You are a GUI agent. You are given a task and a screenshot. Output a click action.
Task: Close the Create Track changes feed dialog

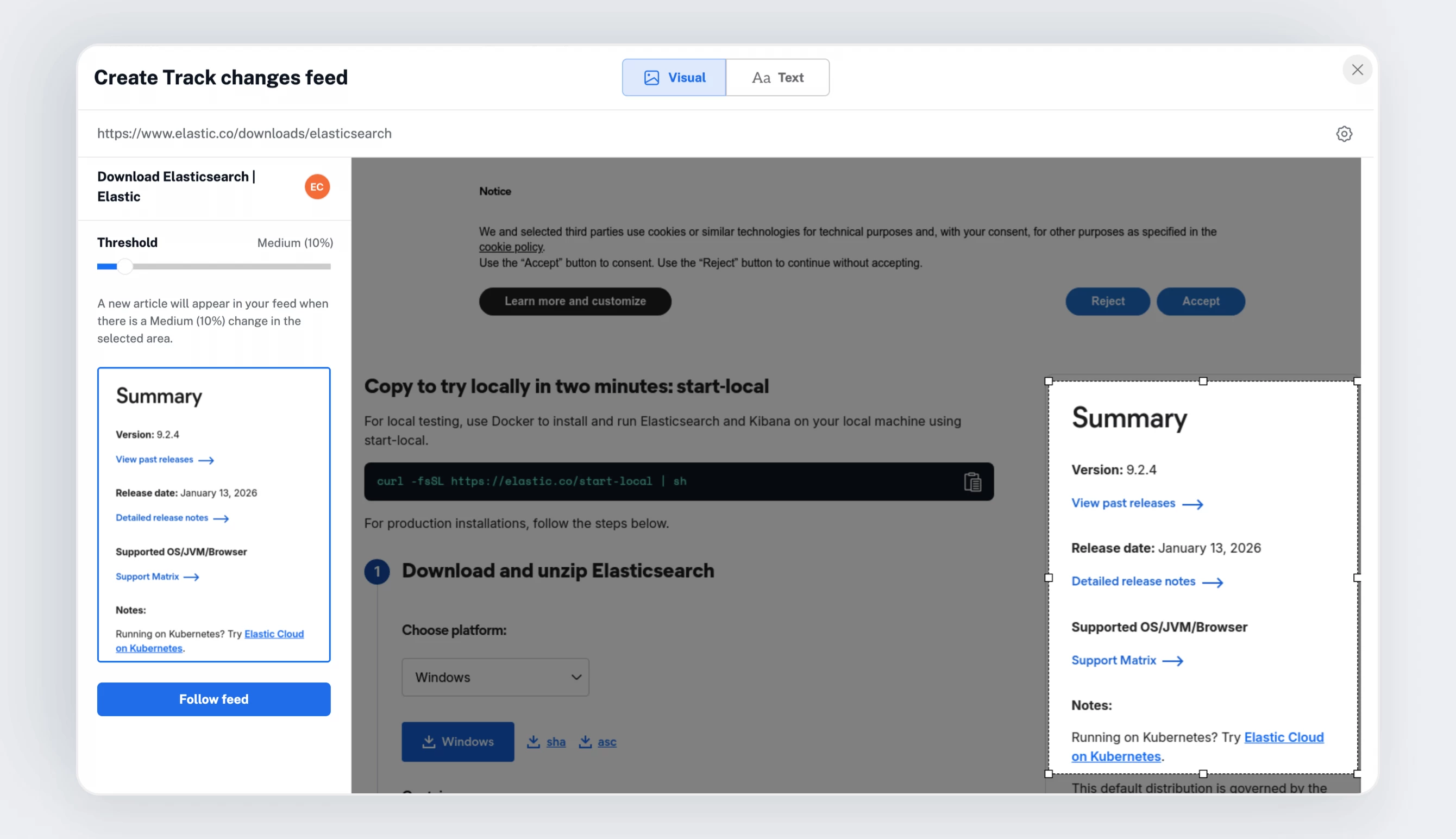click(x=1358, y=70)
